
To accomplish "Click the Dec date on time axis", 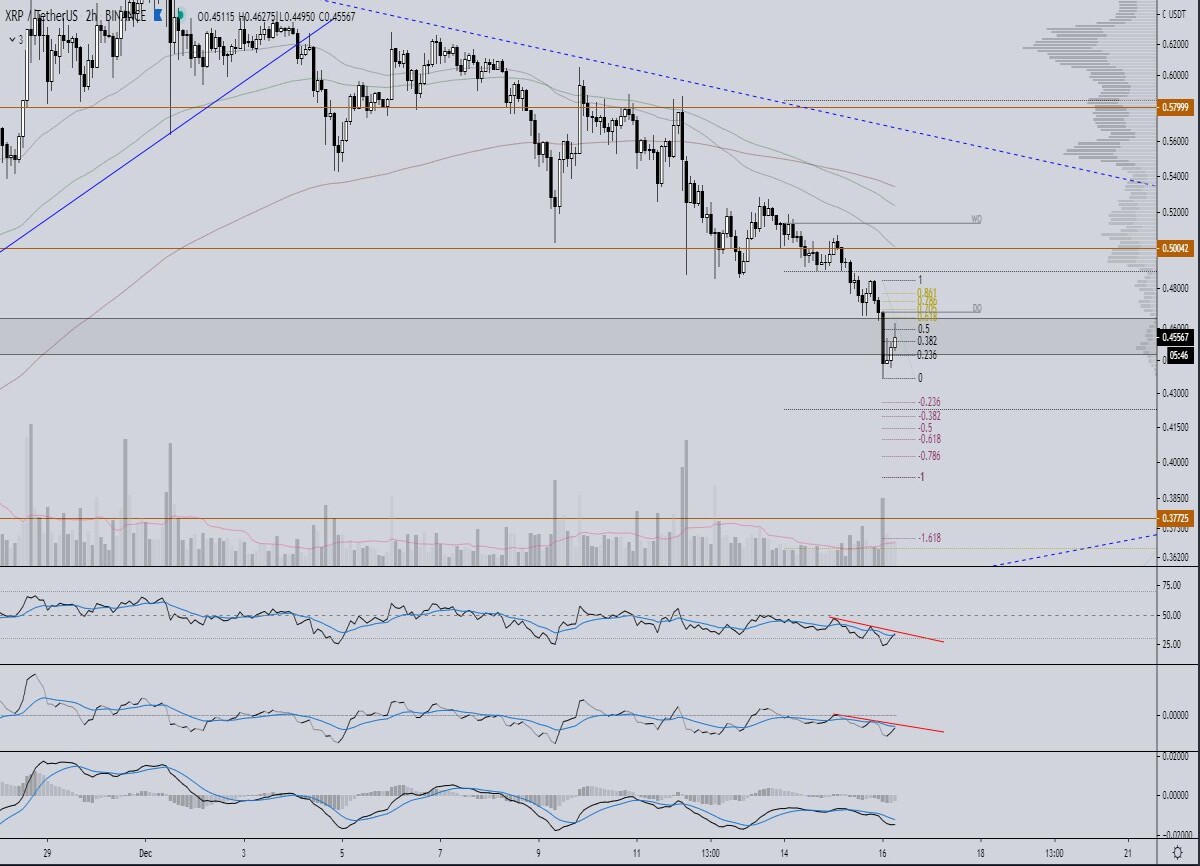I will tap(144, 853).
